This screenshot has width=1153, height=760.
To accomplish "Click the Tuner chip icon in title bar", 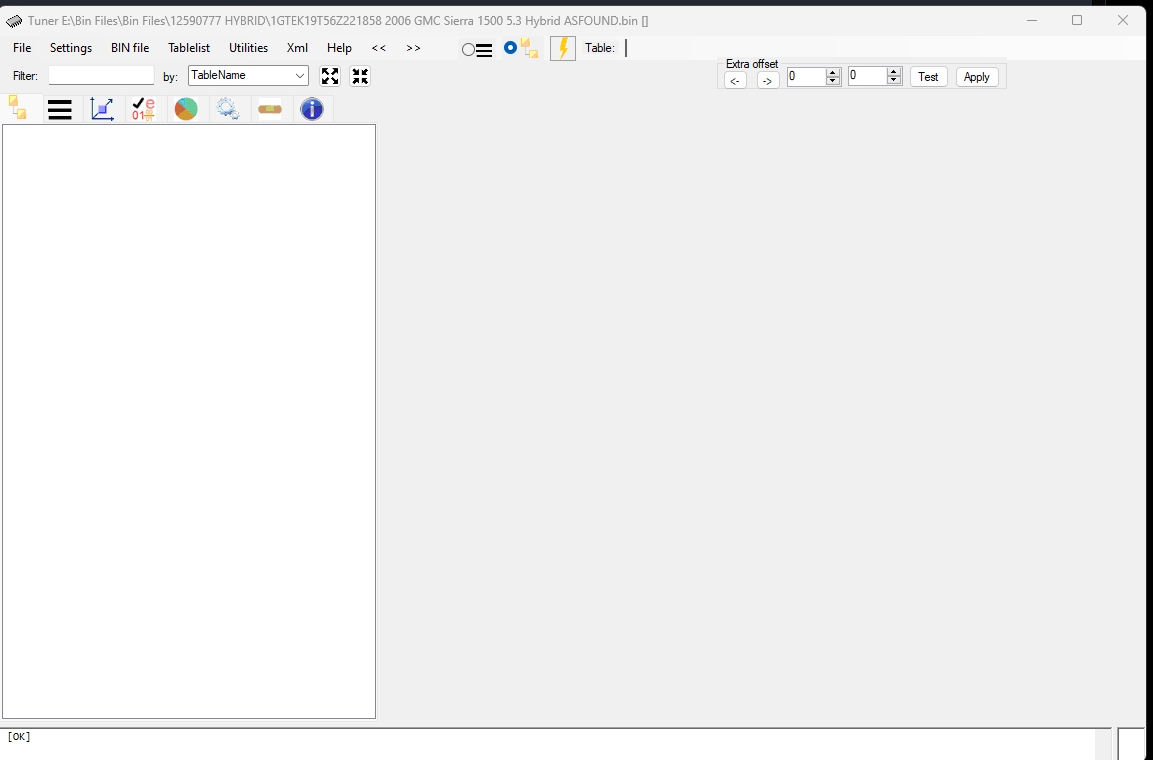I will click(x=14, y=21).
